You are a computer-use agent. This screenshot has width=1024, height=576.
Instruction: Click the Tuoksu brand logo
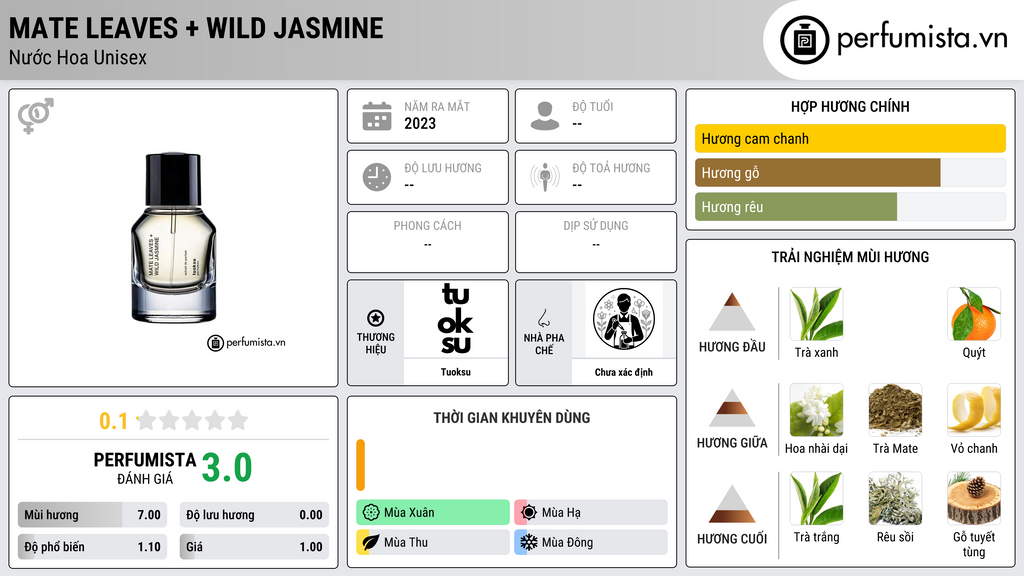coord(455,319)
